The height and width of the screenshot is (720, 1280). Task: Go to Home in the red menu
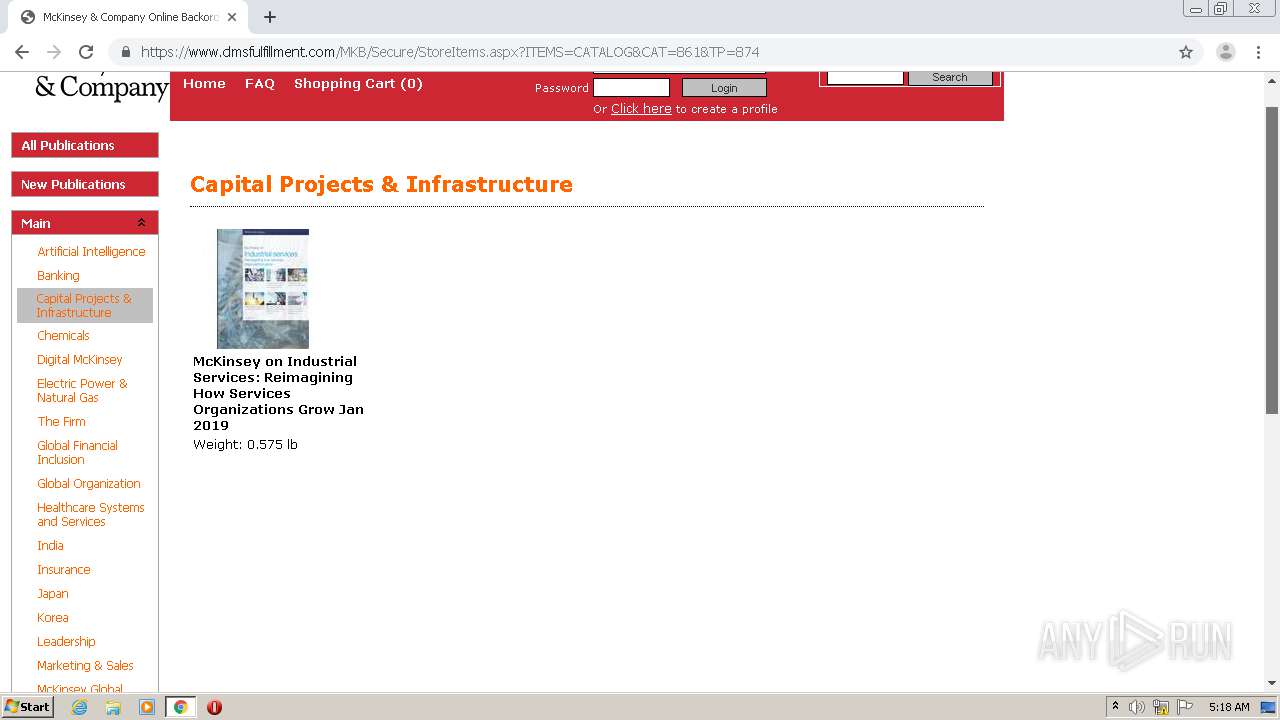[x=204, y=84]
